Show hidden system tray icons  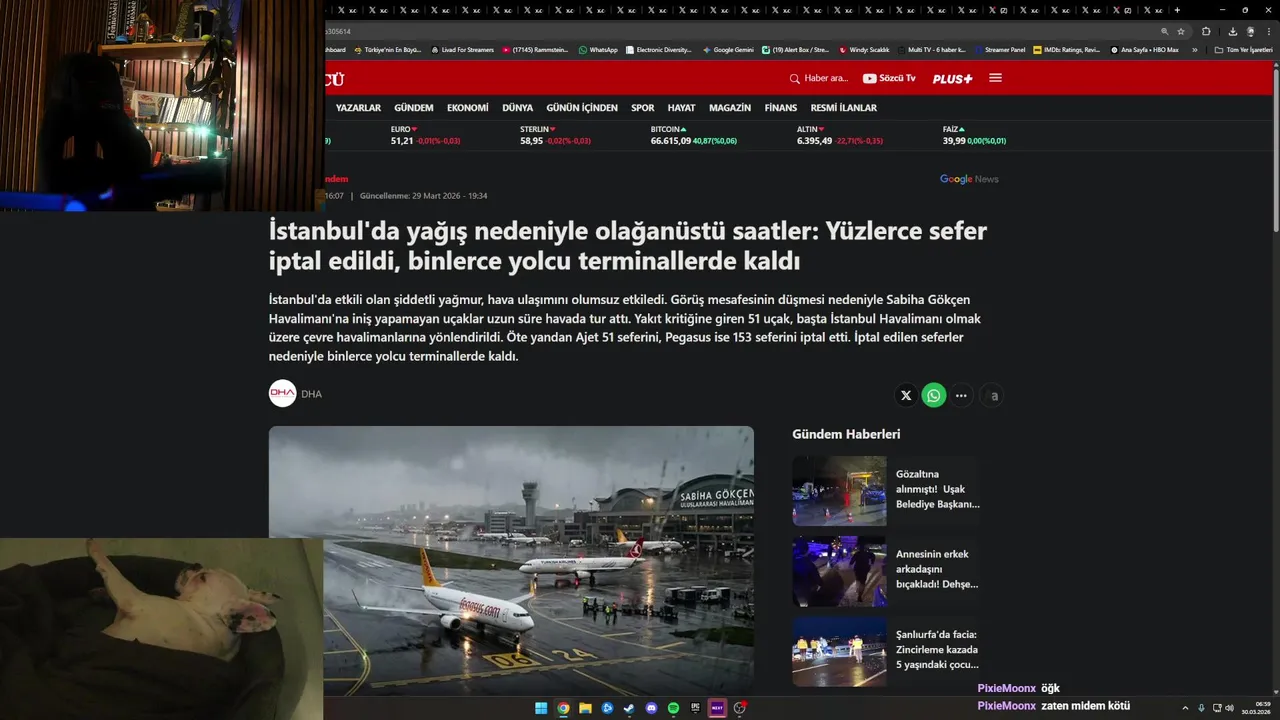pyautogui.click(x=1186, y=708)
